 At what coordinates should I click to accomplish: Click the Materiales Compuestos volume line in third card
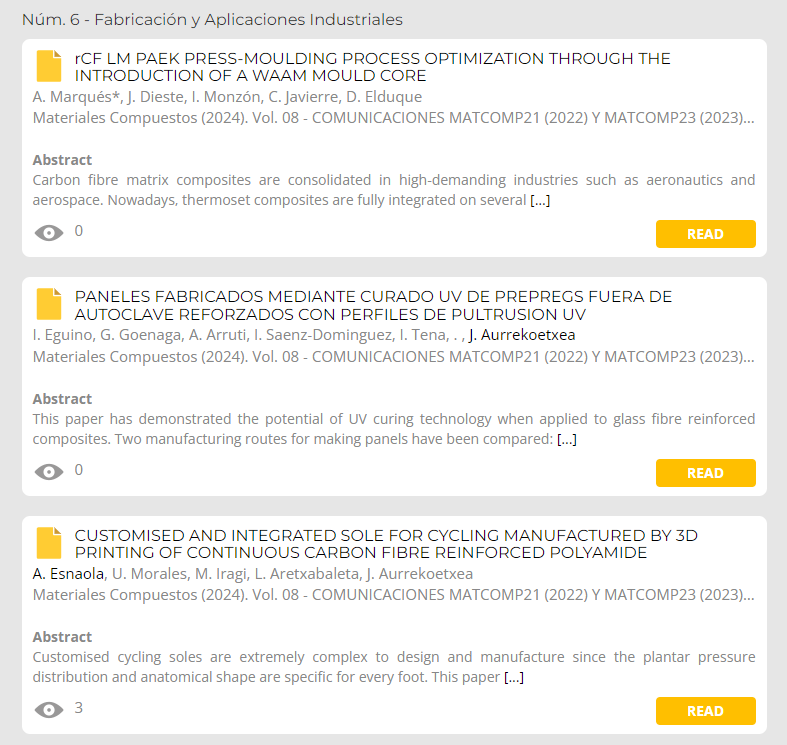[394, 595]
